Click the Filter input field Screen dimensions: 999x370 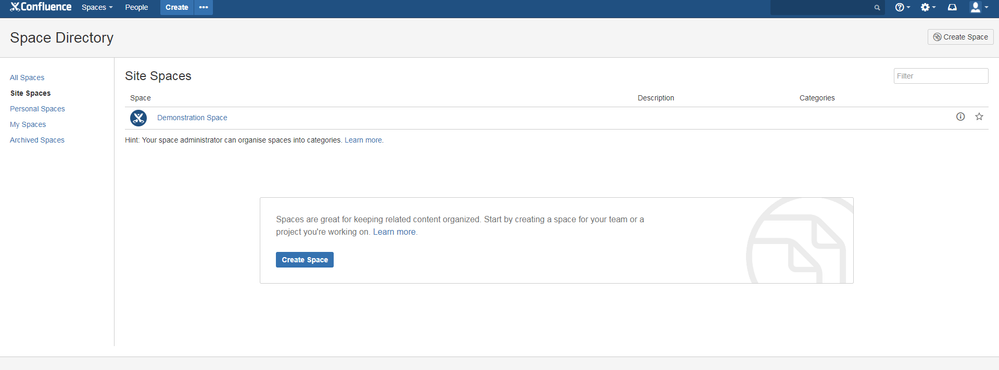(x=941, y=76)
